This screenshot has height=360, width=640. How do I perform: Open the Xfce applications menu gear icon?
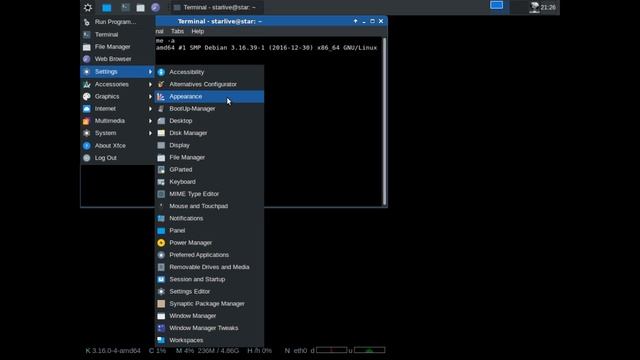(88, 7)
